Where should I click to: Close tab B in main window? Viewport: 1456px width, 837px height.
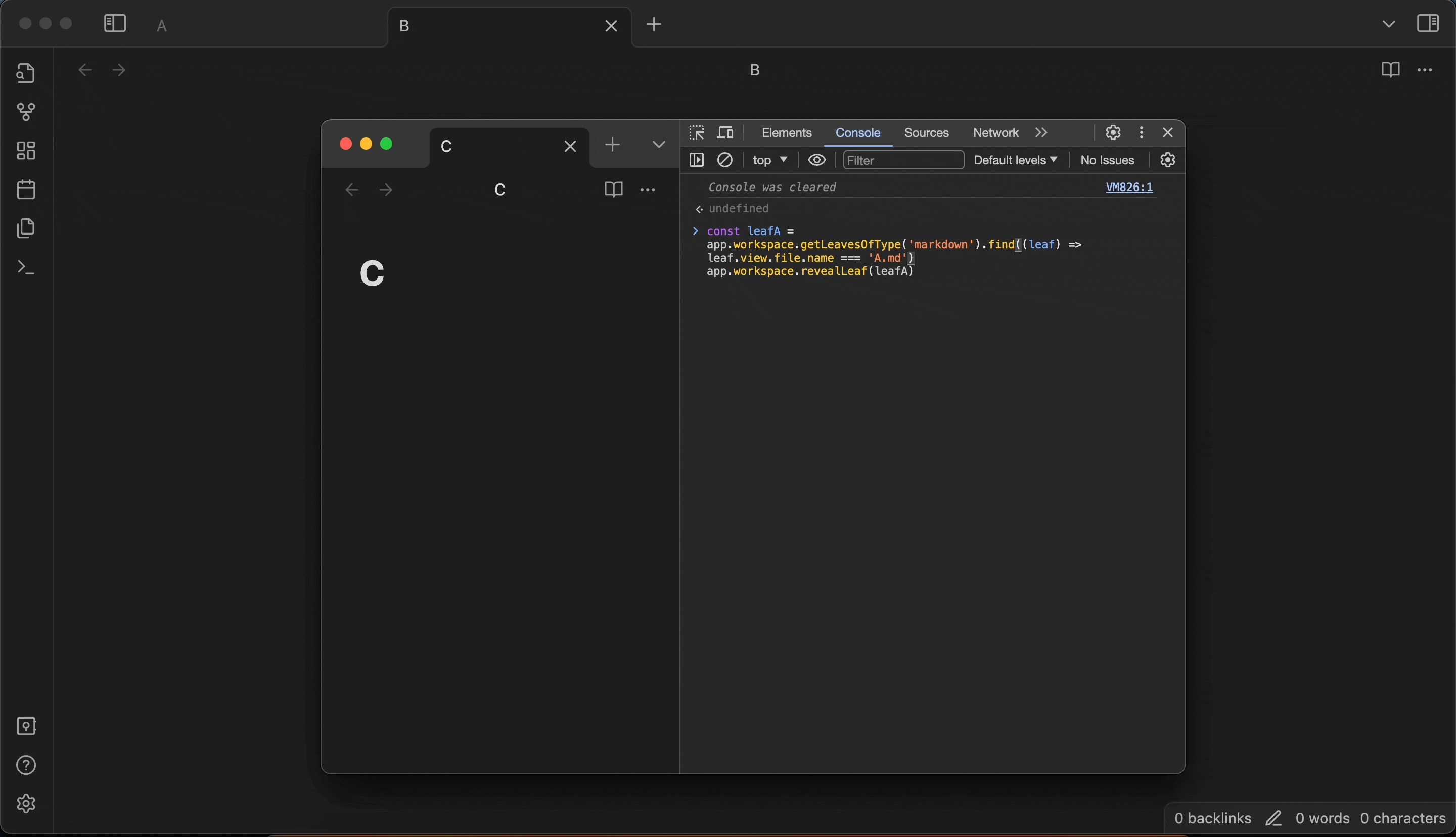[x=611, y=26]
